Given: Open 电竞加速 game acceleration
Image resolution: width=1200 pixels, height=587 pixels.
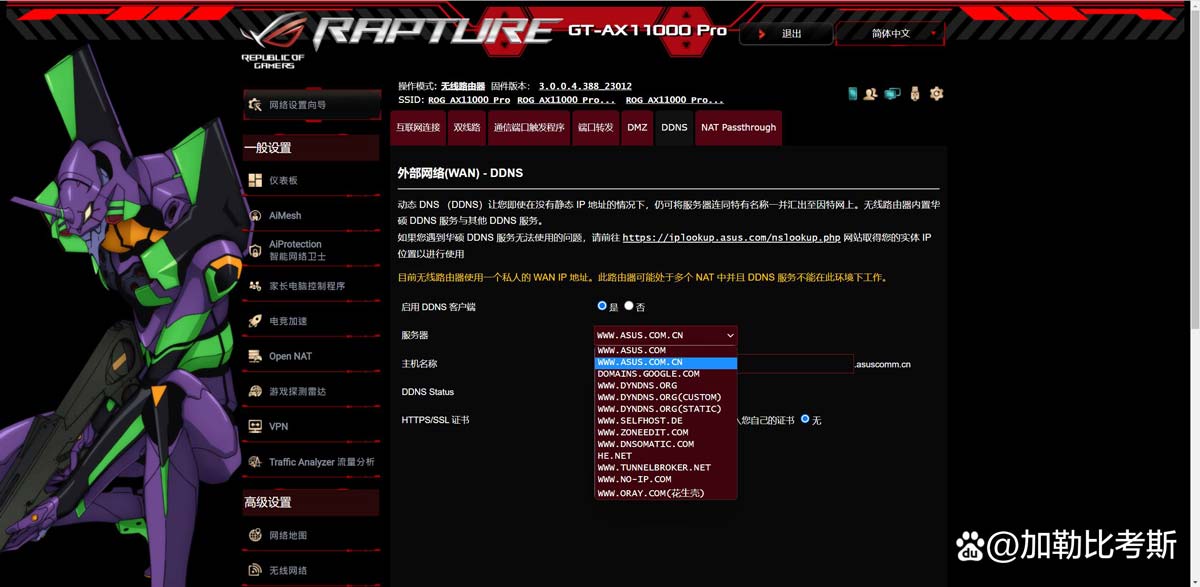Looking at the screenshot, I should click(x=311, y=321).
